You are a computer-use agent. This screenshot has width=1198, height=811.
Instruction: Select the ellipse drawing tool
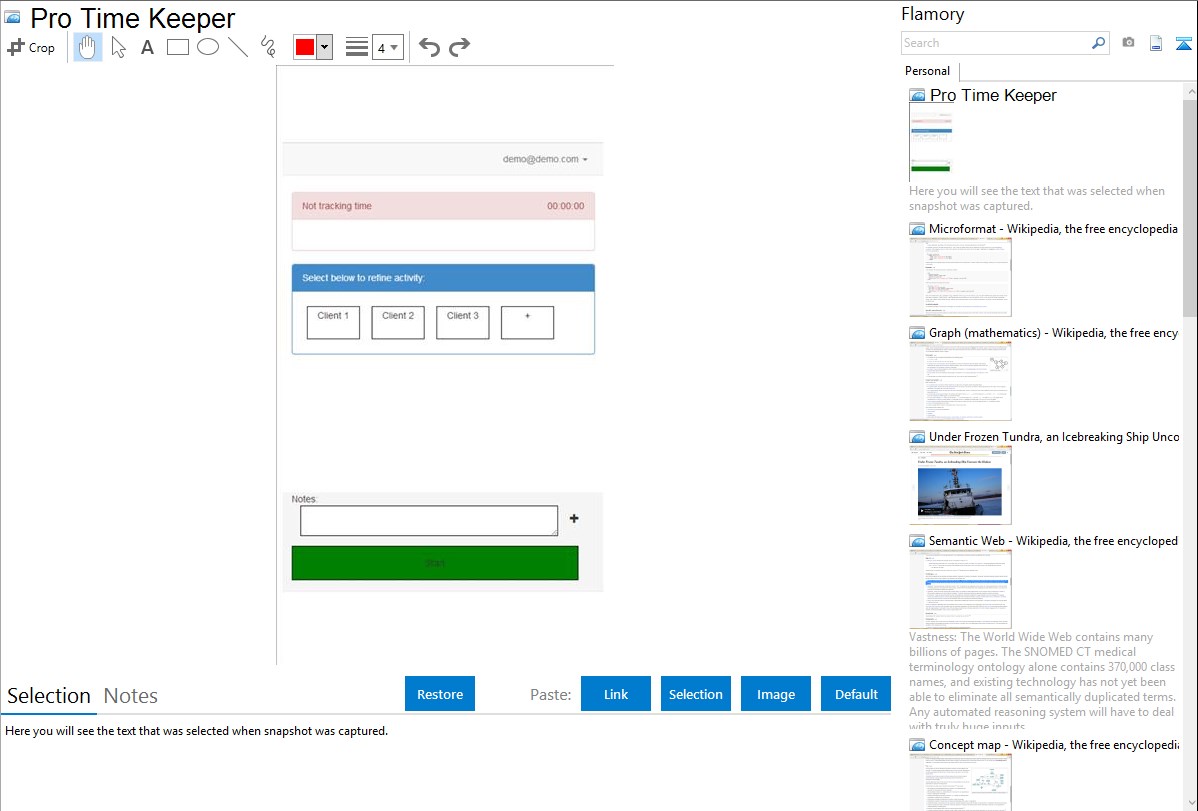click(208, 47)
